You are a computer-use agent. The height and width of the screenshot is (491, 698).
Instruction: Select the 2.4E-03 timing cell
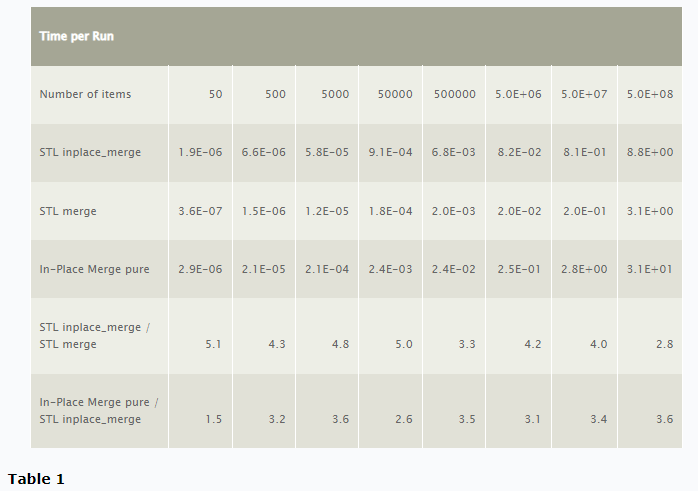(x=390, y=269)
